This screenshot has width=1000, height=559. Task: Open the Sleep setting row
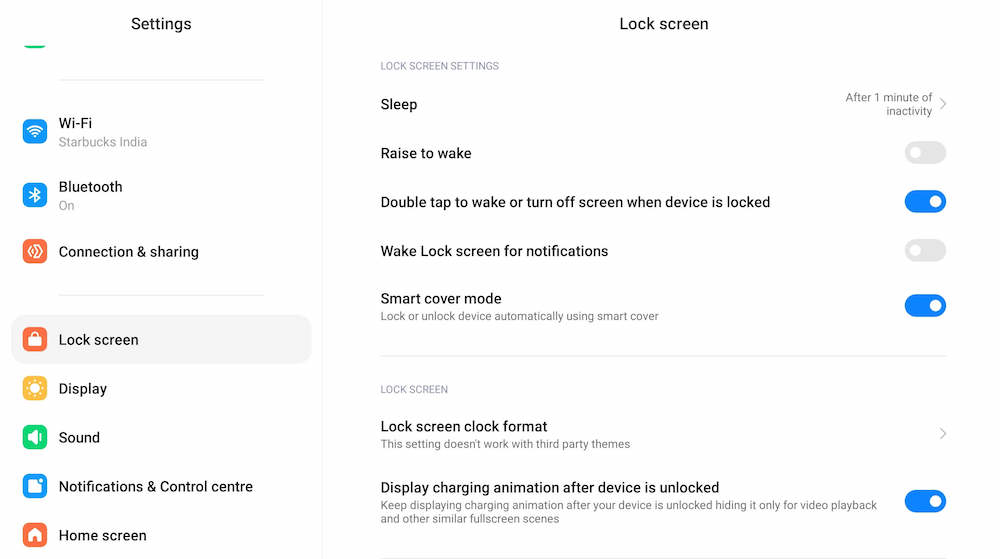[x=399, y=104]
